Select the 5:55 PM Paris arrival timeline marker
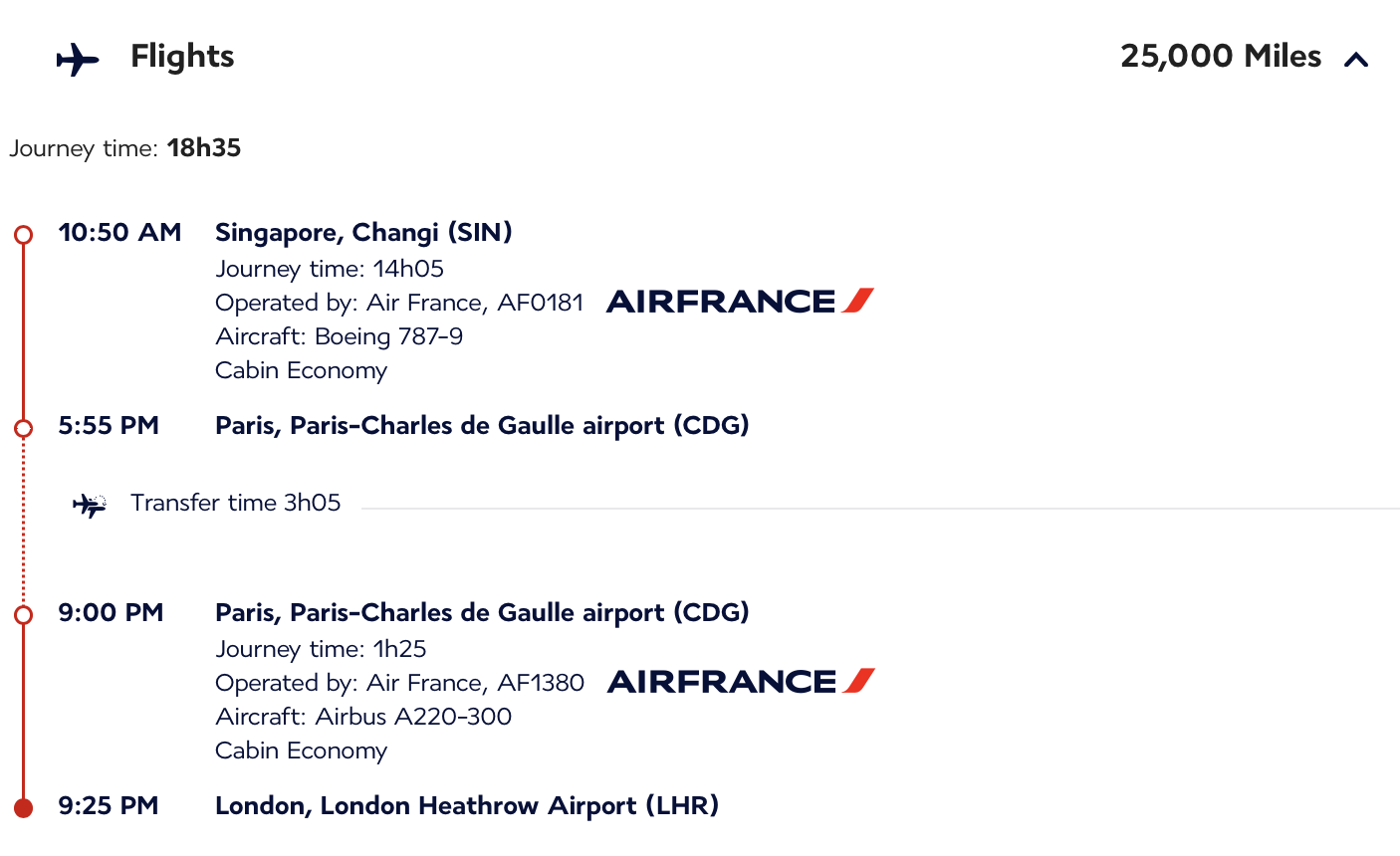This screenshot has width=1400, height=856. tap(24, 428)
